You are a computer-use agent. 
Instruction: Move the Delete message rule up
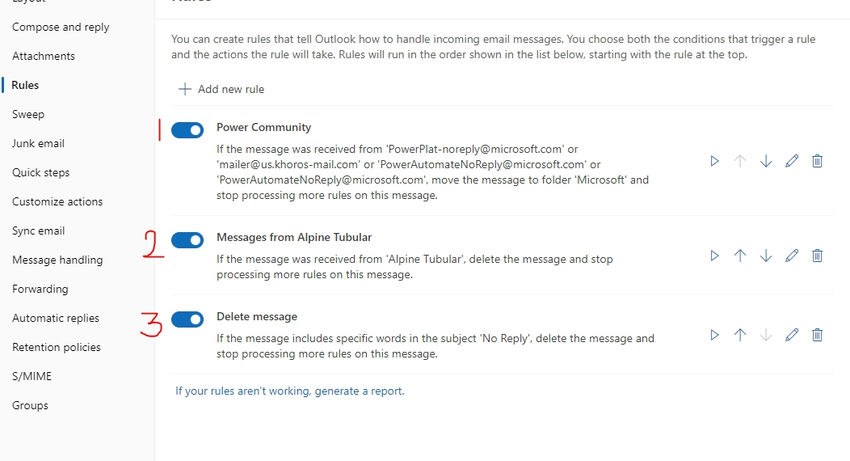(740, 335)
